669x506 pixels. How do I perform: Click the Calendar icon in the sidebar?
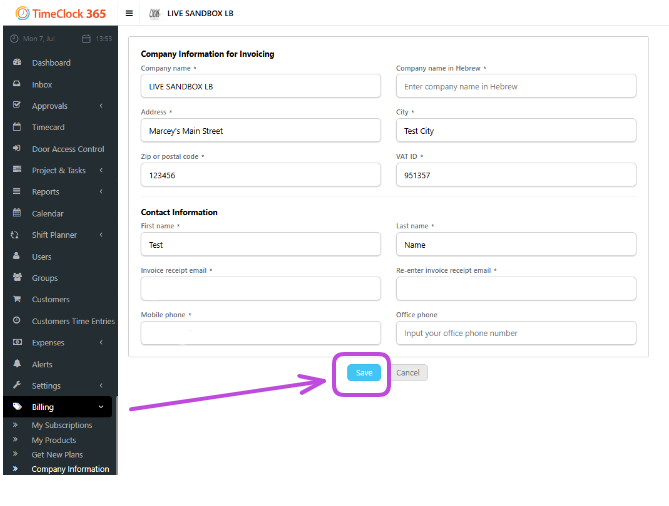(x=16, y=214)
